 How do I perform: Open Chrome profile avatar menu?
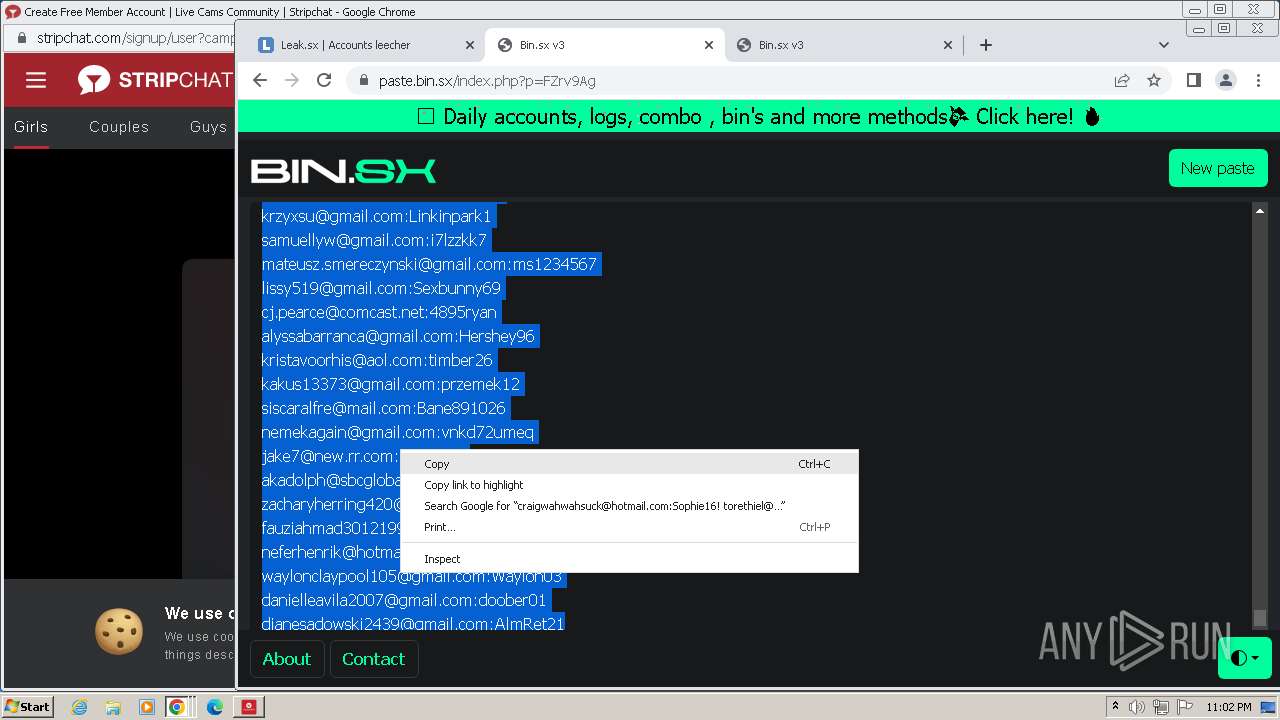tap(1225, 80)
